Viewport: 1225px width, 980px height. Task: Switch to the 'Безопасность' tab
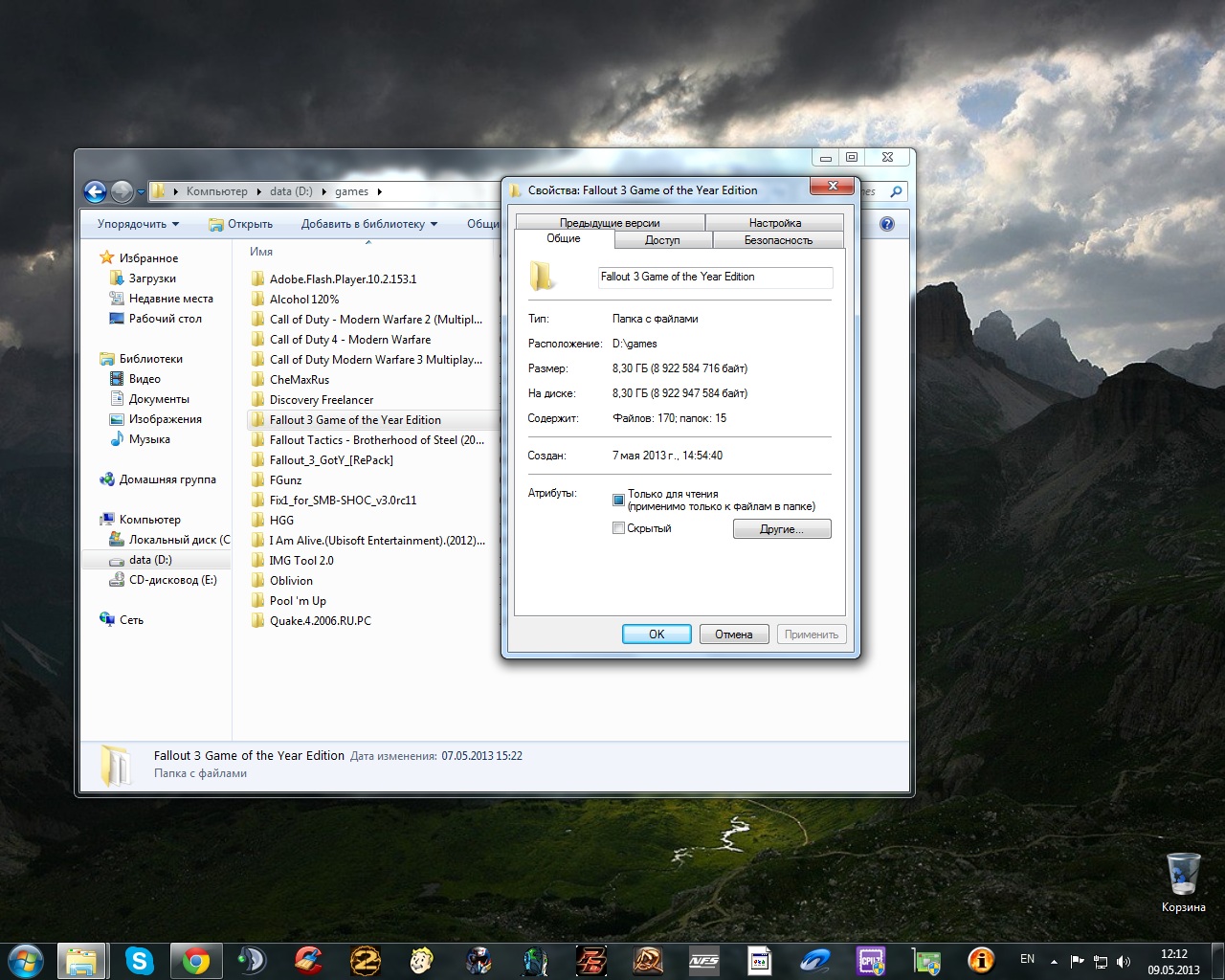778,240
